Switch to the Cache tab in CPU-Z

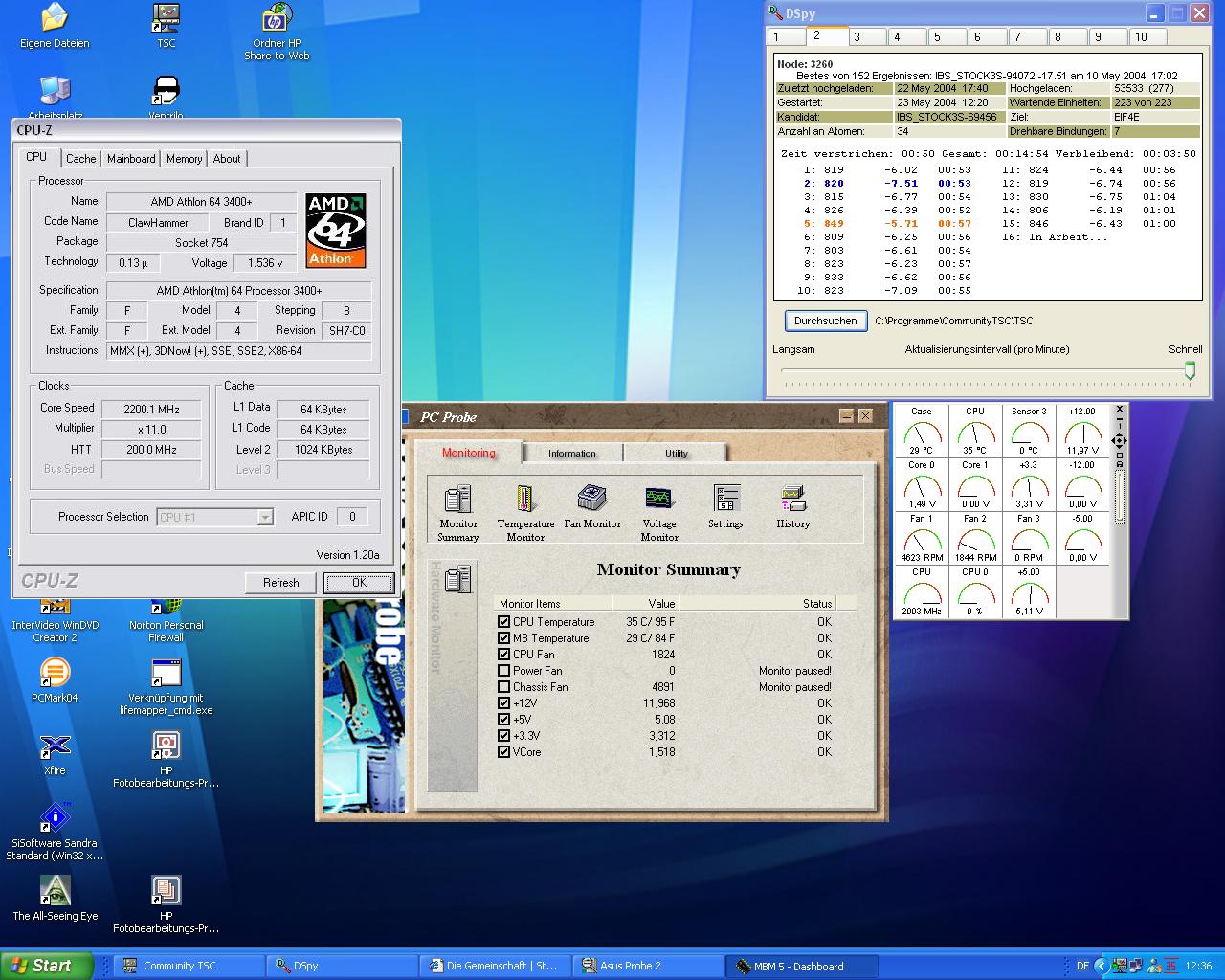80,159
